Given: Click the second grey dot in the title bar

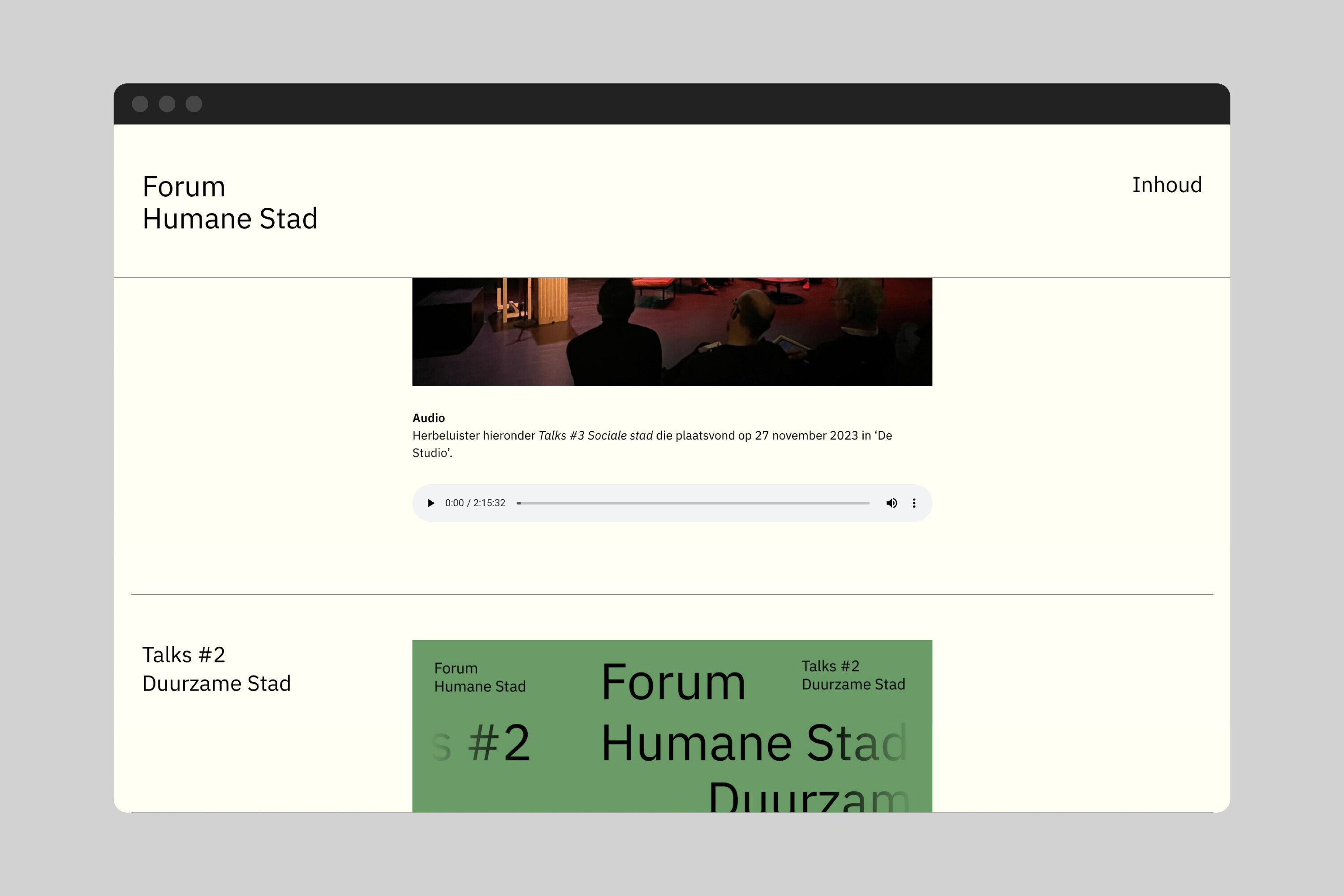Looking at the screenshot, I should pos(167,104).
